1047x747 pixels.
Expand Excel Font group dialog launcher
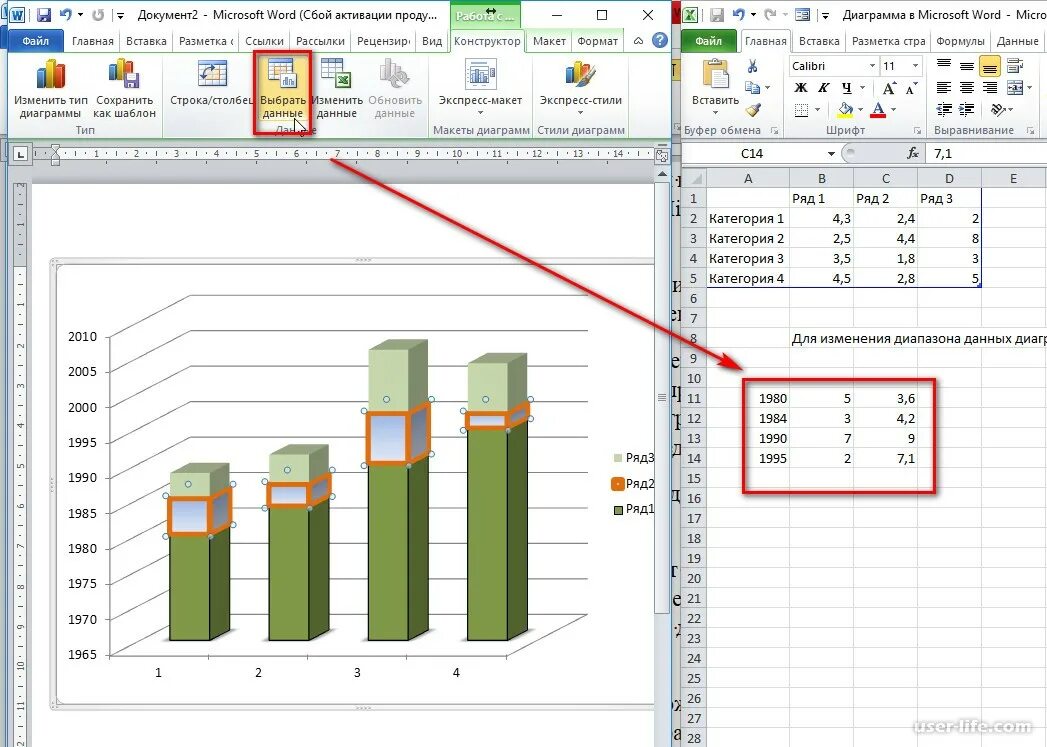[917, 131]
